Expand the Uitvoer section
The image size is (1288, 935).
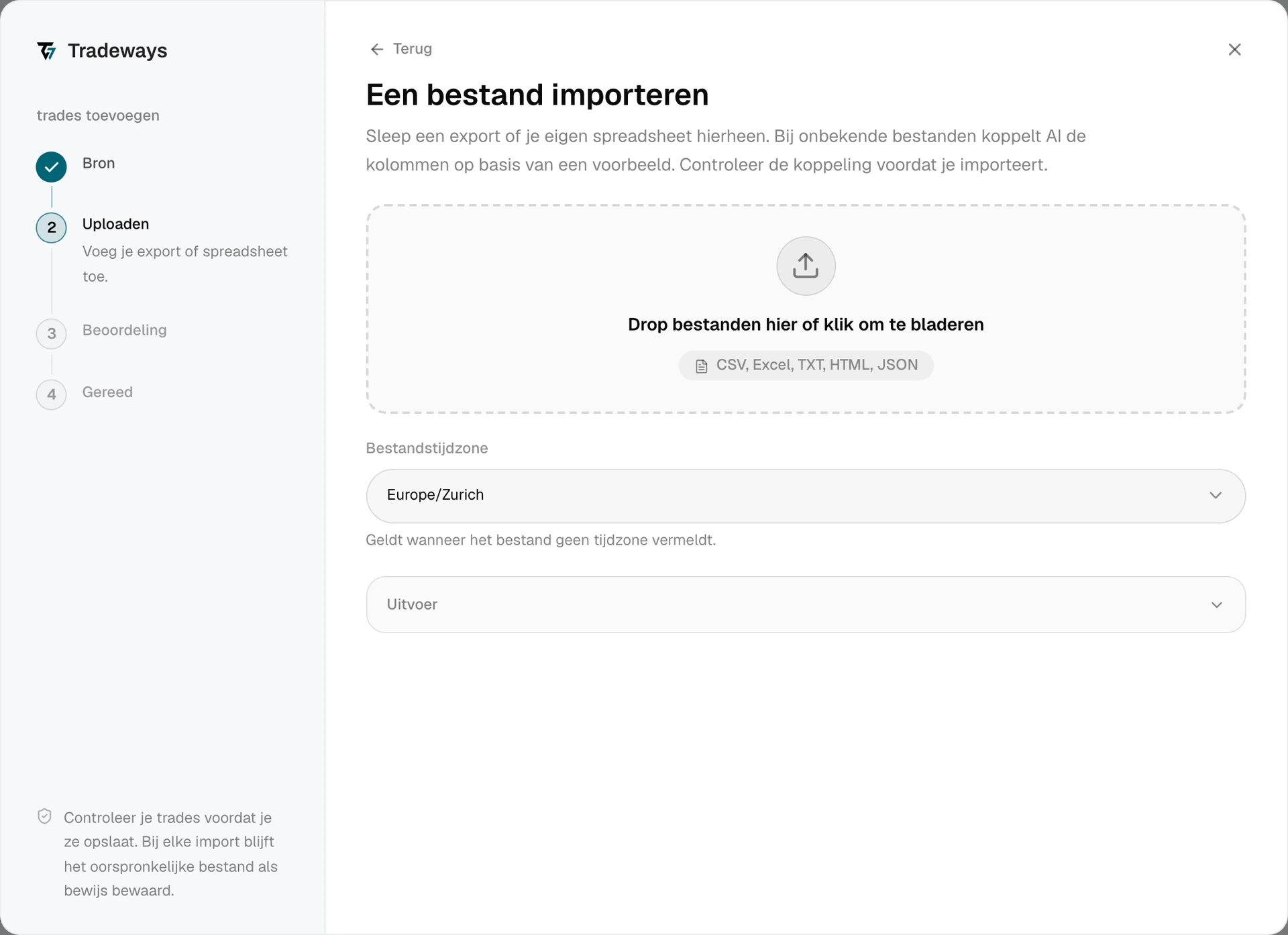(805, 604)
